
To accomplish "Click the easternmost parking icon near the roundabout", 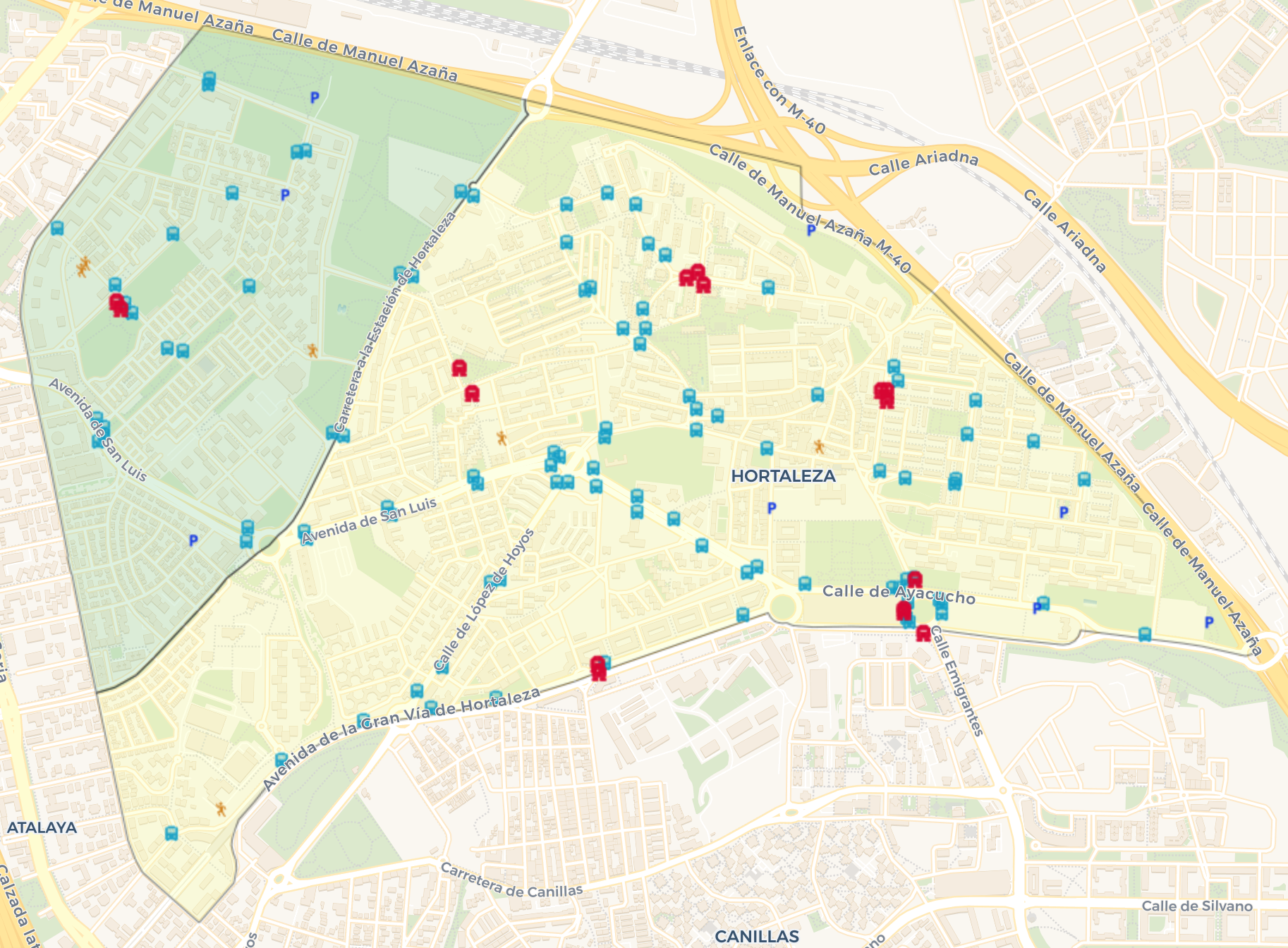I will [1209, 622].
